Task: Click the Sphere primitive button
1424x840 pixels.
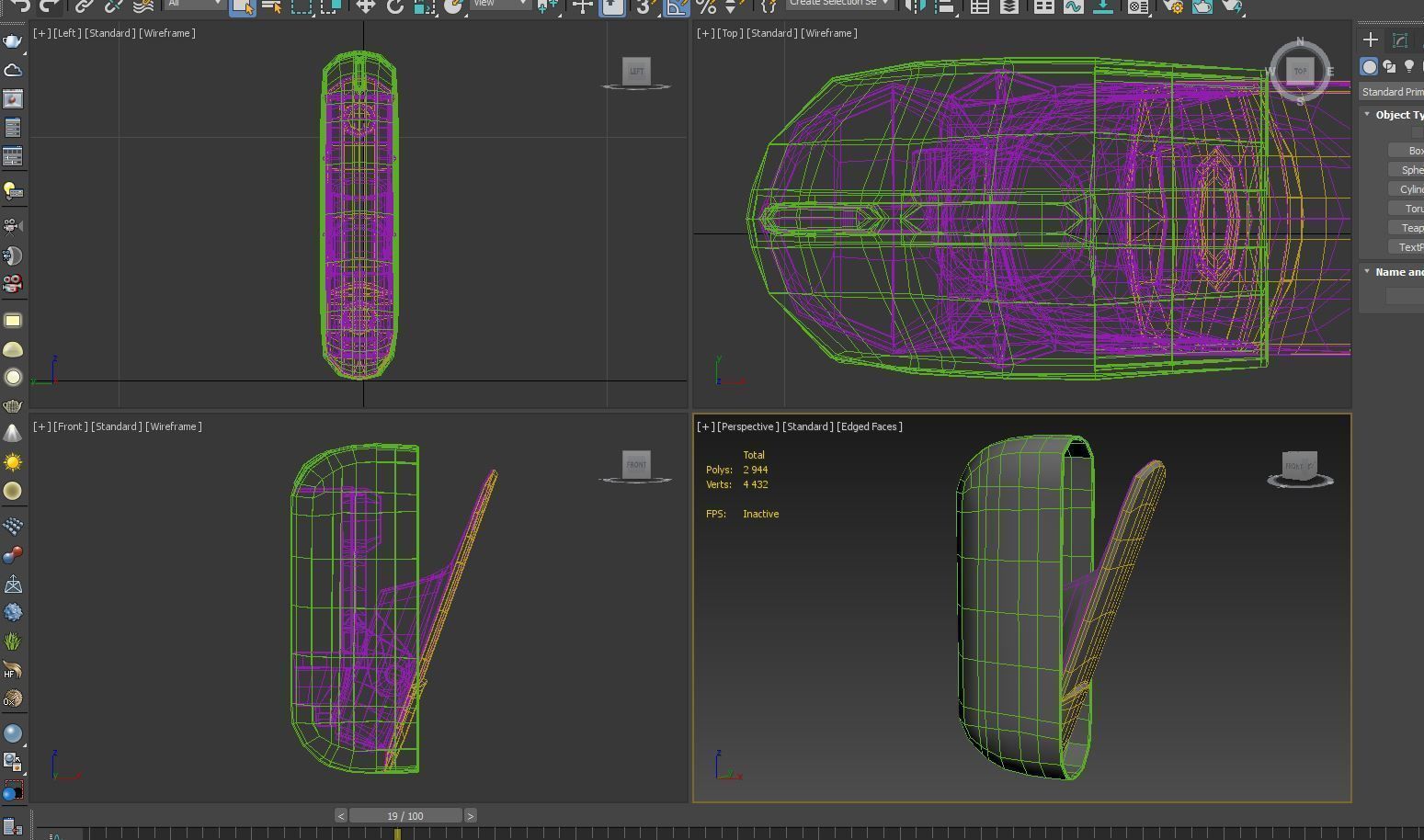Action: (x=1407, y=170)
